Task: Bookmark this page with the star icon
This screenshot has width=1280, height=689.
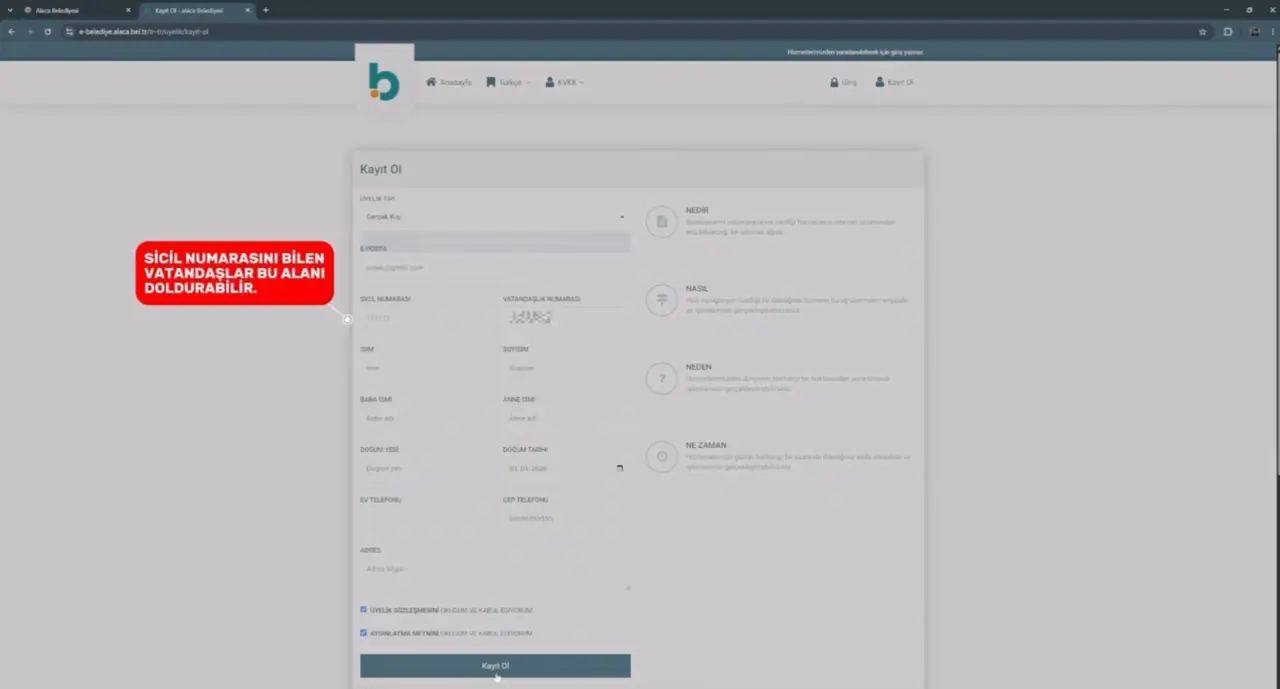Action: (x=1202, y=32)
